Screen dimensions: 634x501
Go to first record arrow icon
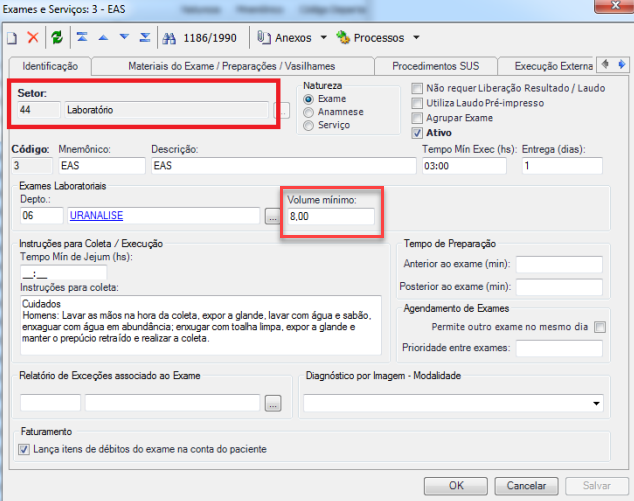tap(82, 37)
